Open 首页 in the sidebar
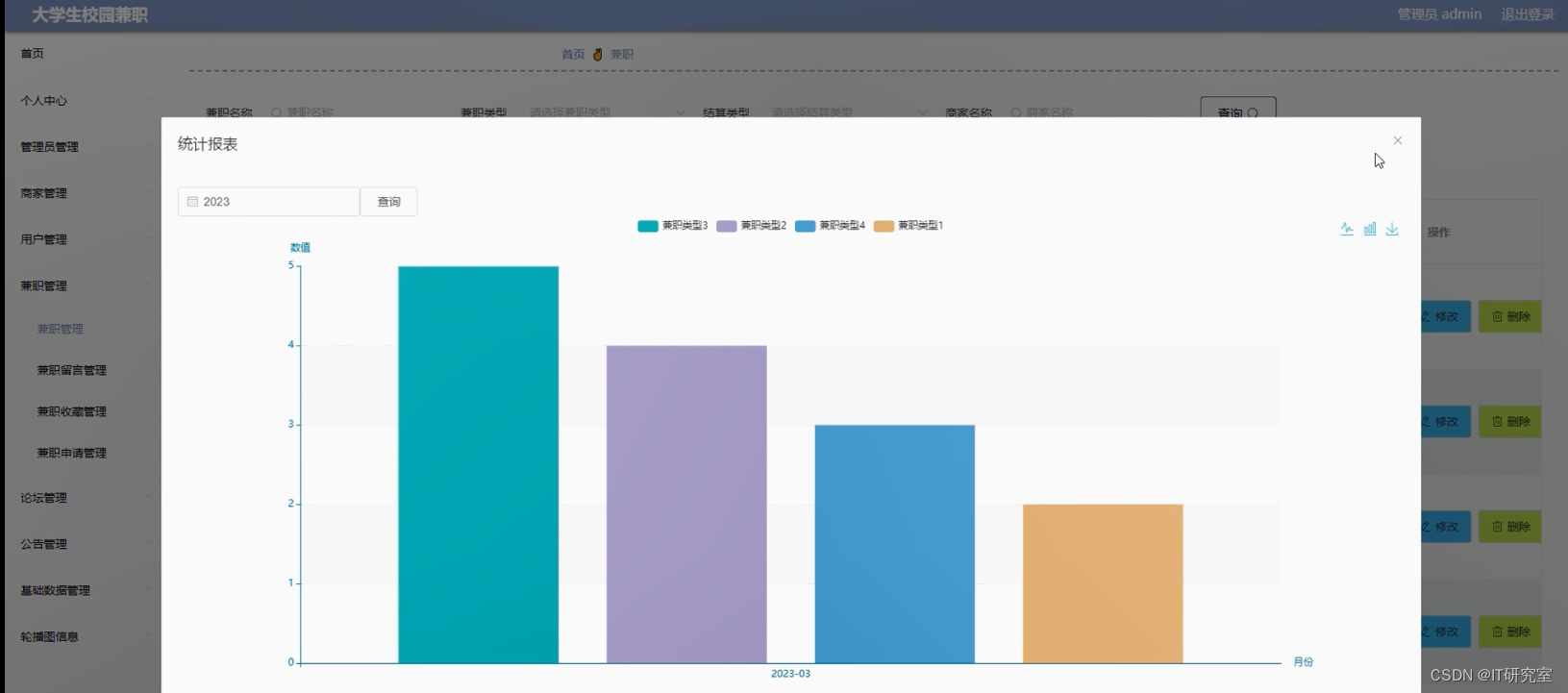The height and width of the screenshot is (693, 1568). [33, 54]
